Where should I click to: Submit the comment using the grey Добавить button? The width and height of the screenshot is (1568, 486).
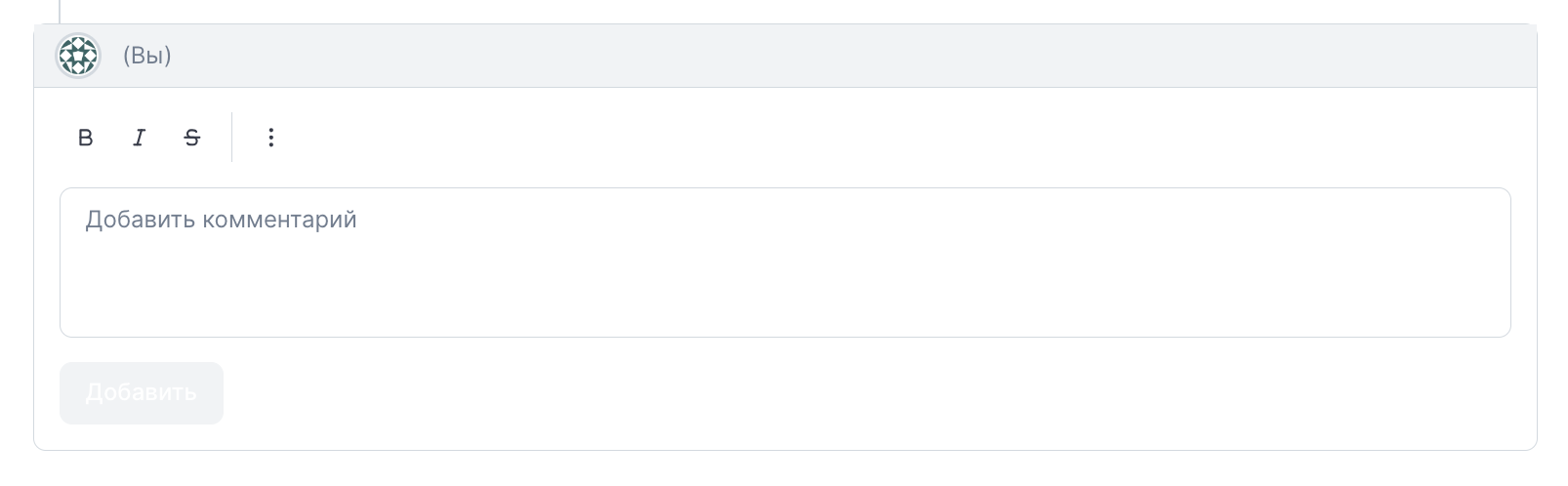tap(142, 393)
